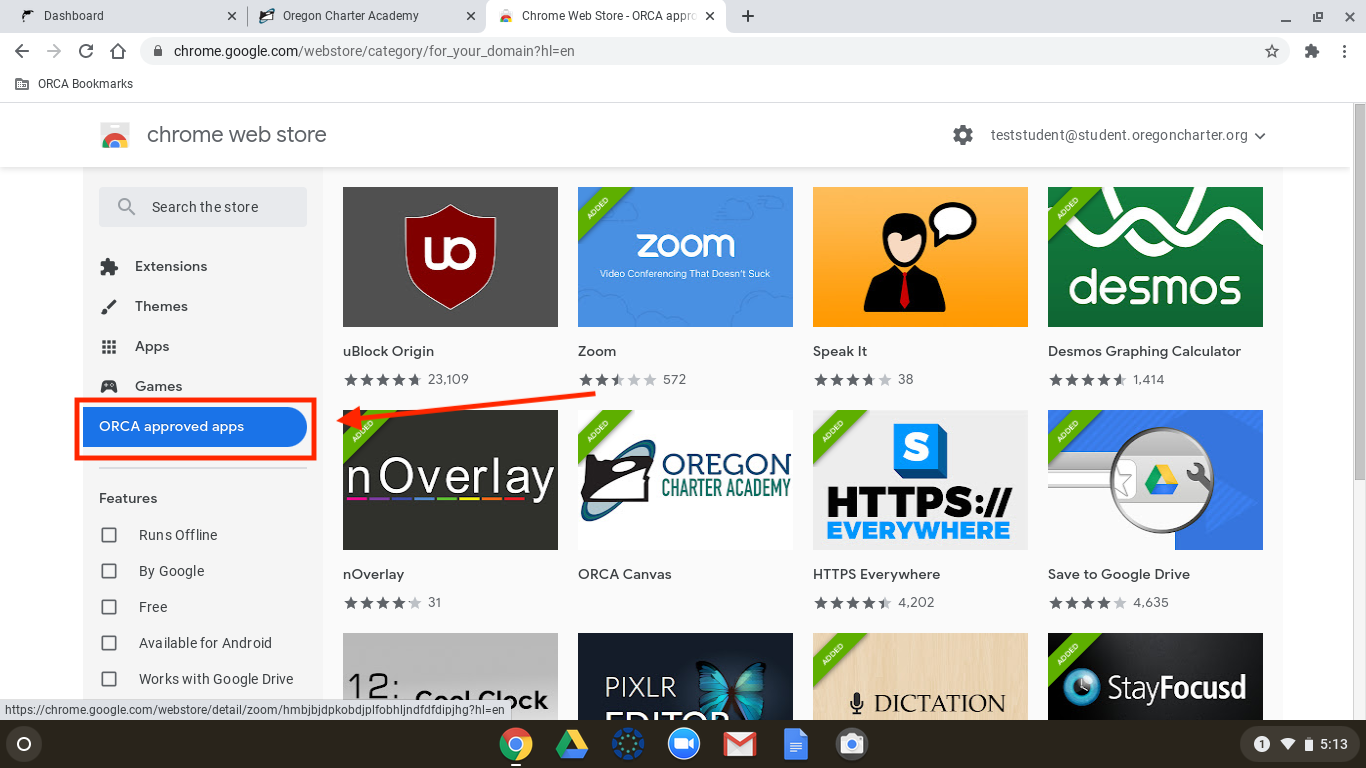Open the ORCA Canvas app thumbnail
Image resolution: width=1366 pixels, height=768 pixels.
coord(685,480)
